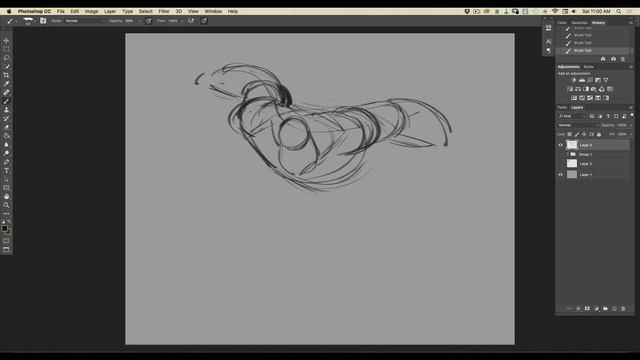Click the foreground color swatch

[x=4, y=229]
